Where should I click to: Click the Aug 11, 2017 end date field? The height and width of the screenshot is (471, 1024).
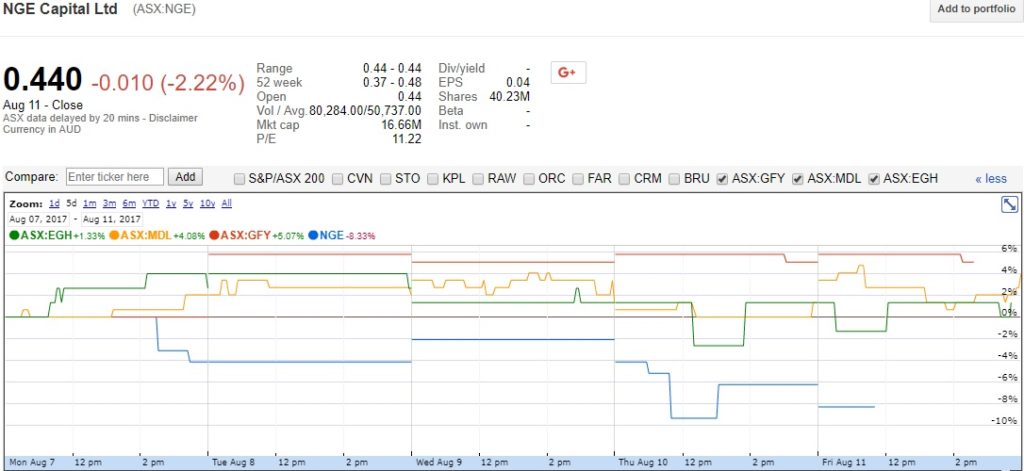click(x=112, y=219)
